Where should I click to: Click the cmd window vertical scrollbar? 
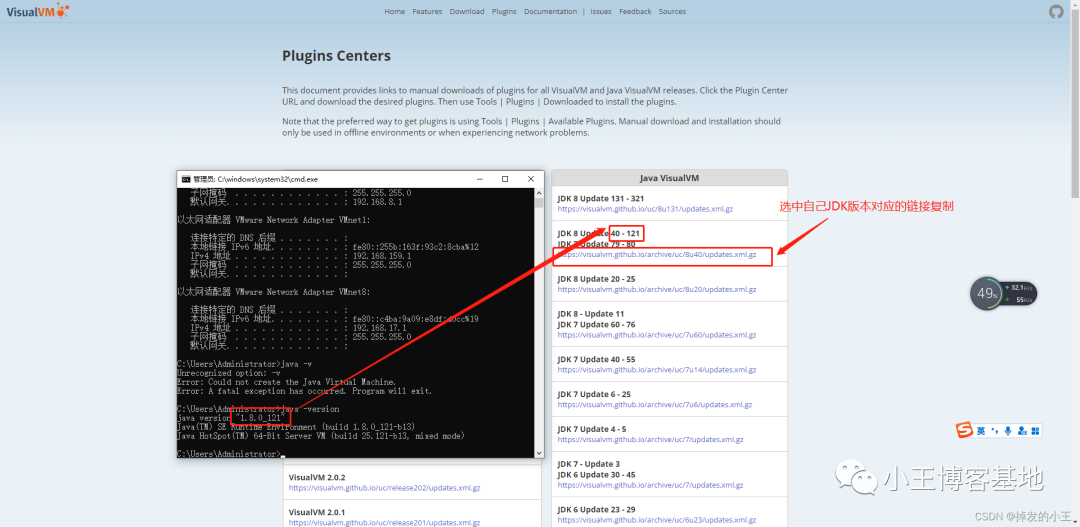[539, 322]
